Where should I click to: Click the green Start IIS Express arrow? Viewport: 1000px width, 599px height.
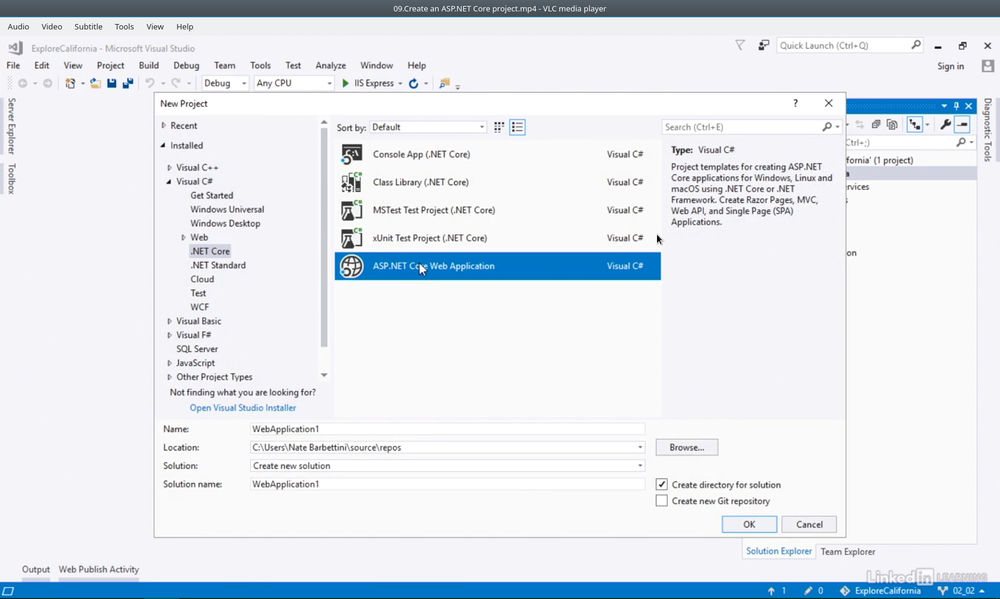click(x=346, y=83)
